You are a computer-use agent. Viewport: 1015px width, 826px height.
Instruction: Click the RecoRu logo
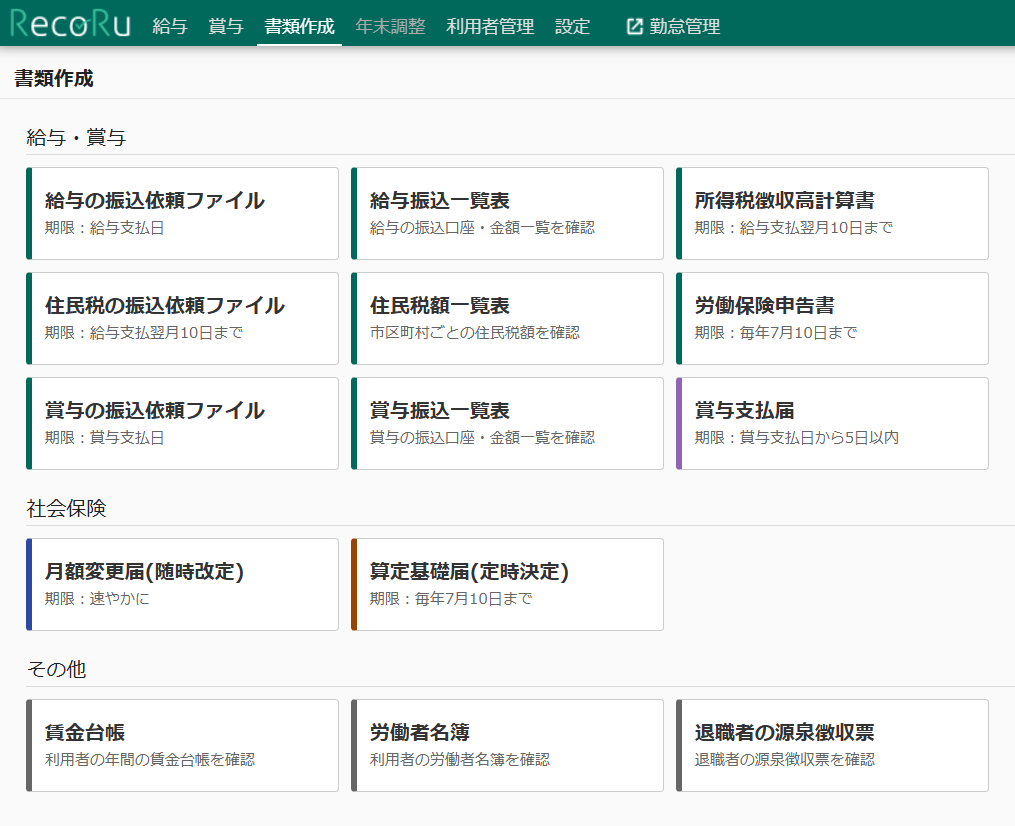pyautogui.click(x=70, y=24)
